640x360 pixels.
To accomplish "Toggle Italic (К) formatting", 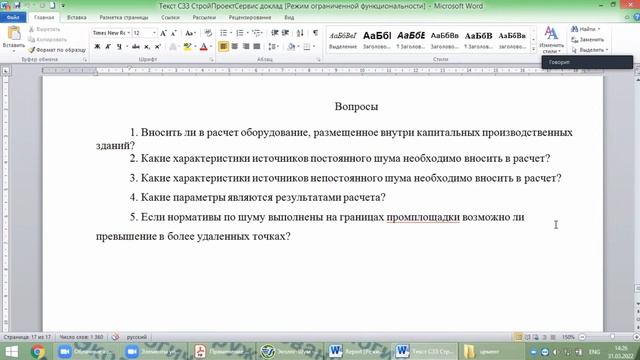I will (108, 47).
